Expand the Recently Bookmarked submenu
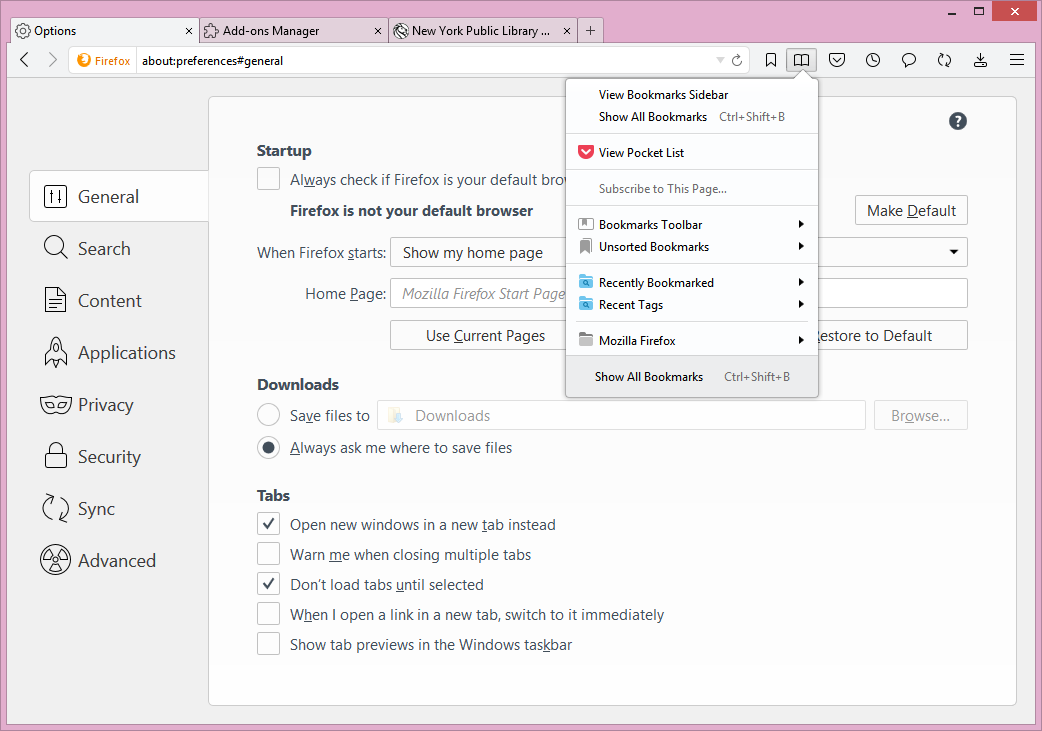This screenshot has height=731, width=1042. 692,282
